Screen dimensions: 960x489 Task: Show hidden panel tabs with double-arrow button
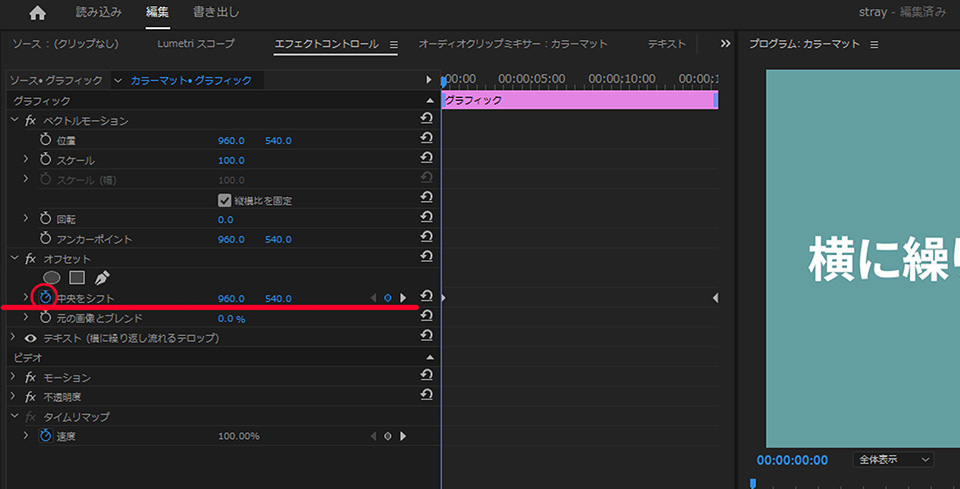[725, 44]
